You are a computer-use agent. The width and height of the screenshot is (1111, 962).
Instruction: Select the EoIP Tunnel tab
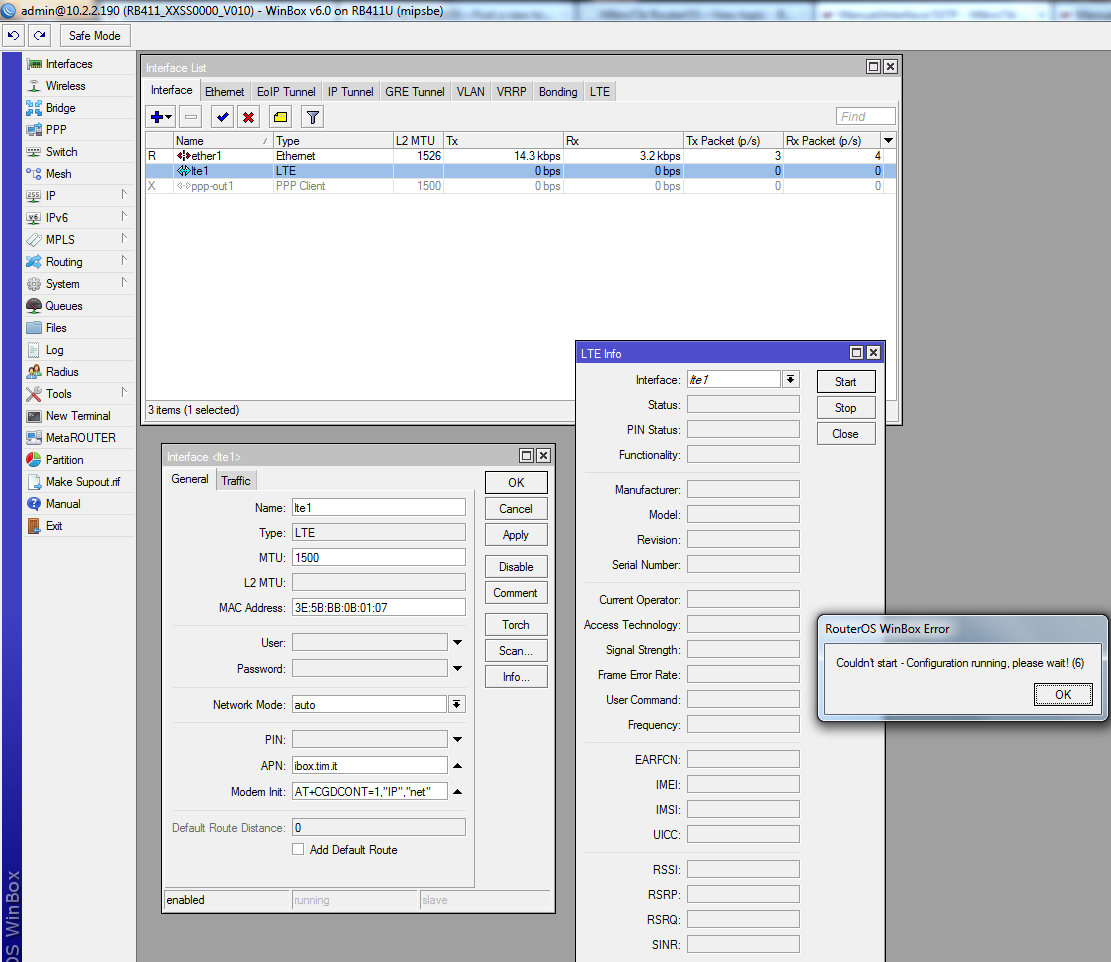pyautogui.click(x=286, y=91)
